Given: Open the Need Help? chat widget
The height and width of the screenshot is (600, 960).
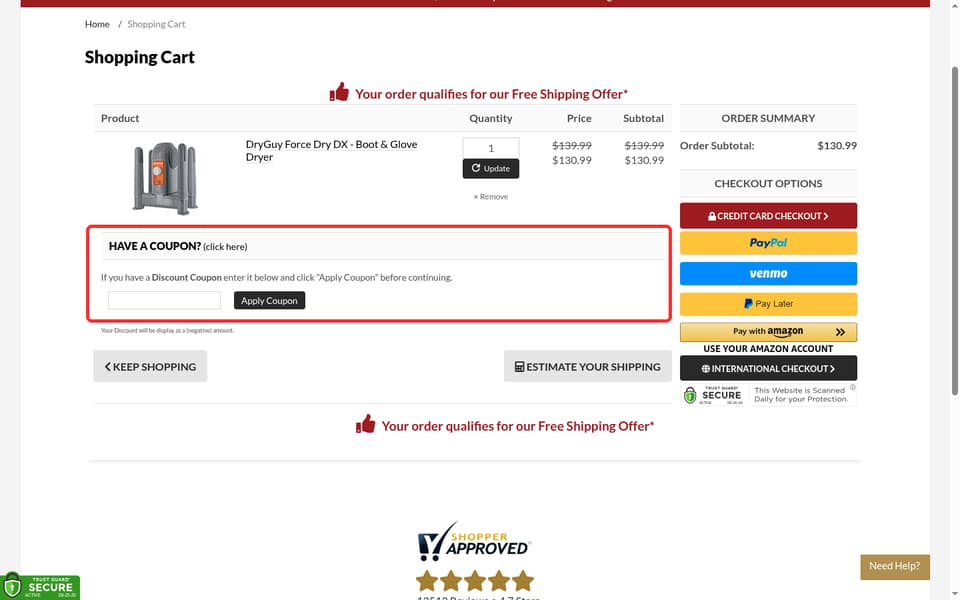Looking at the screenshot, I should pyautogui.click(x=894, y=566).
